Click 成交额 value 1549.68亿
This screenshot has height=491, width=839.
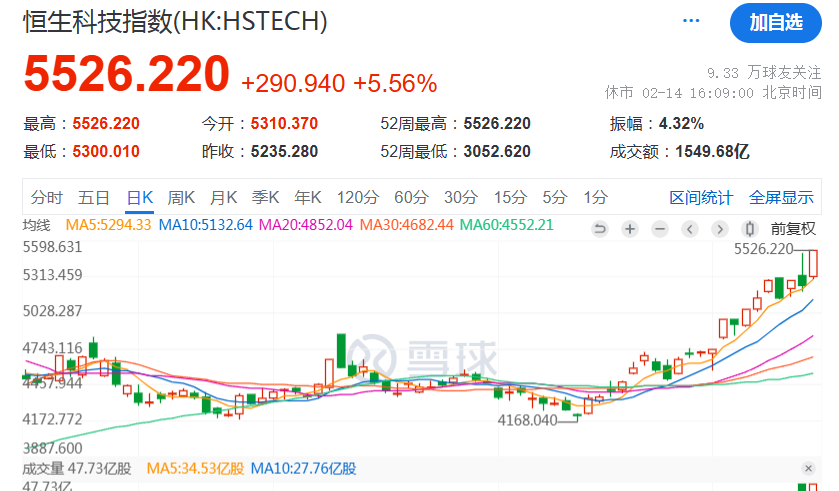point(712,151)
